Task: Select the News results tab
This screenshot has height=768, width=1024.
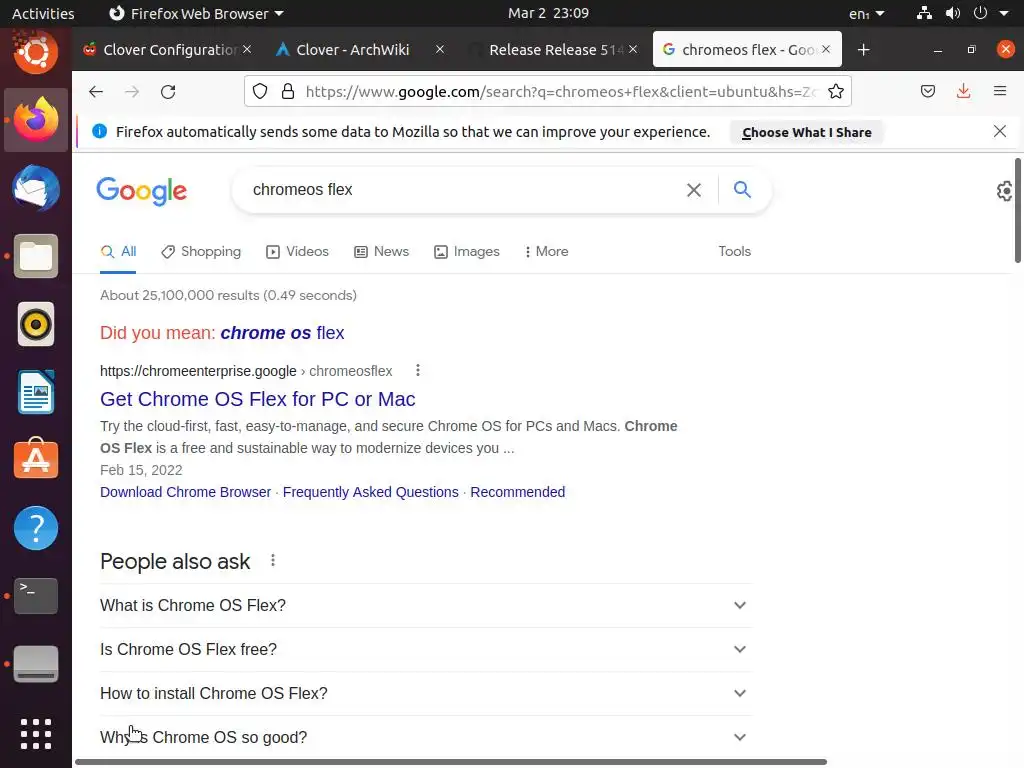Action: [x=381, y=251]
